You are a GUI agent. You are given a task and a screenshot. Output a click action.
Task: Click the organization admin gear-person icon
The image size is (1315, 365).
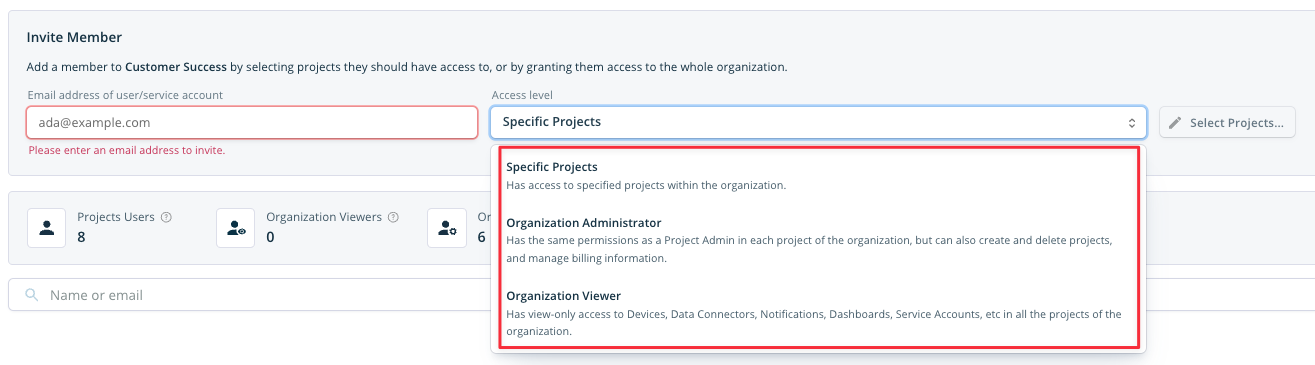pyautogui.click(x=446, y=228)
